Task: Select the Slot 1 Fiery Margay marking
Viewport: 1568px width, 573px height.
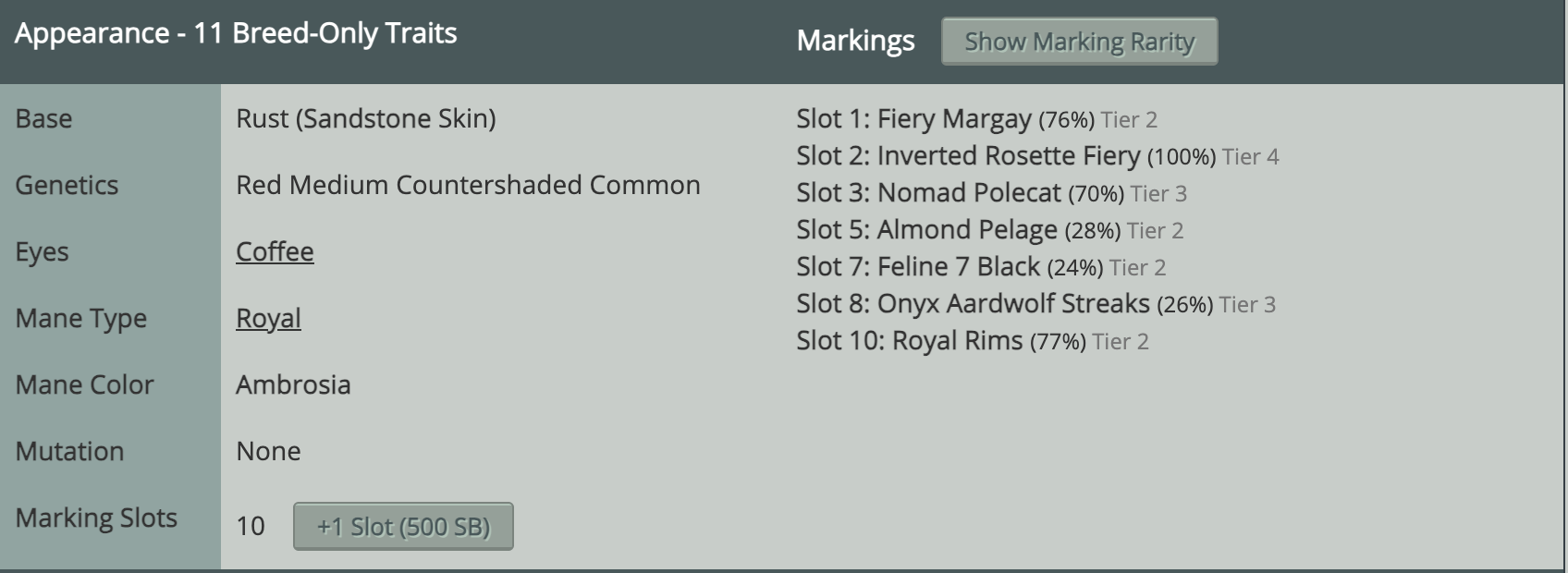Action: tap(953, 119)
